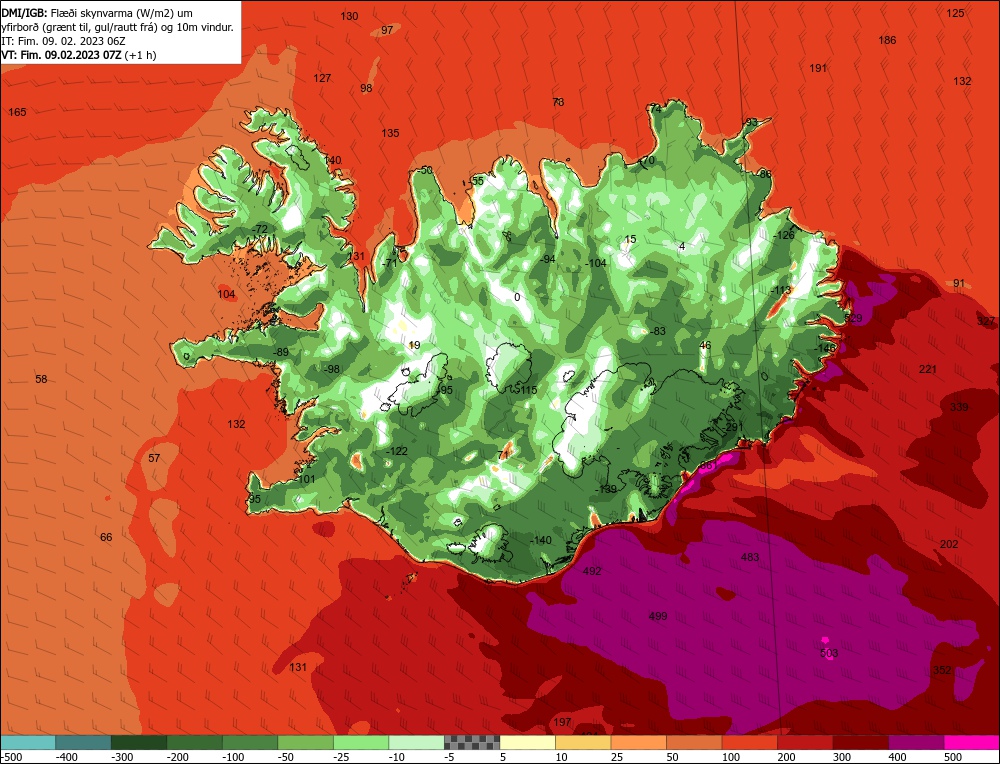
Task: Click the palest green swatch between -10 and -5
Action: point(416,742)
